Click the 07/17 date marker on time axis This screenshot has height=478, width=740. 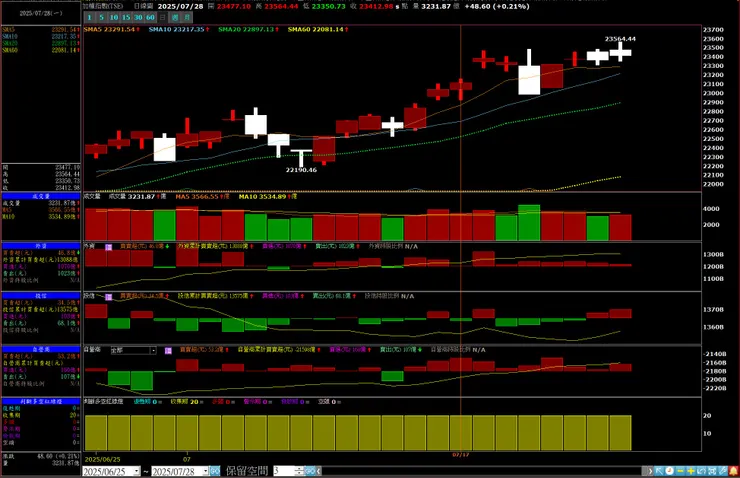coord(461,455)
